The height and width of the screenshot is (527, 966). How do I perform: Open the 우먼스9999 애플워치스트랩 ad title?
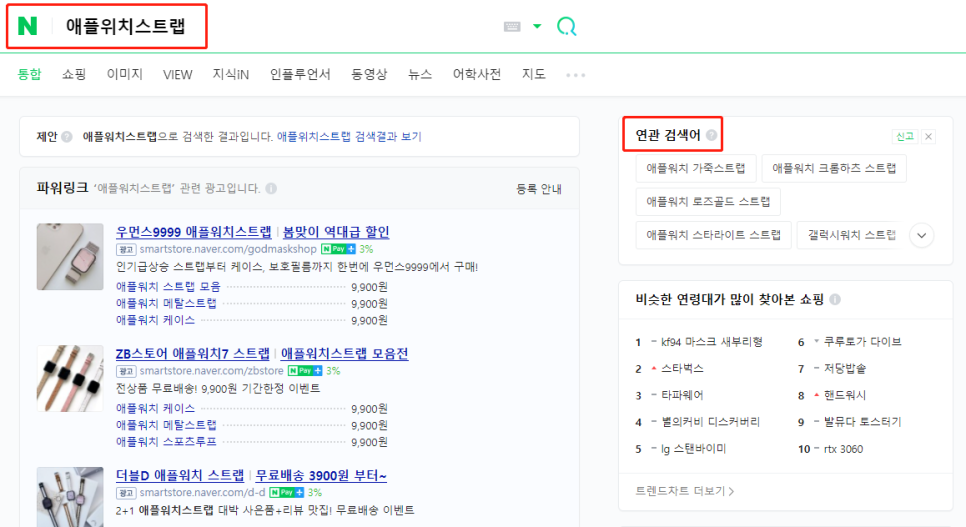click(193, 232)
